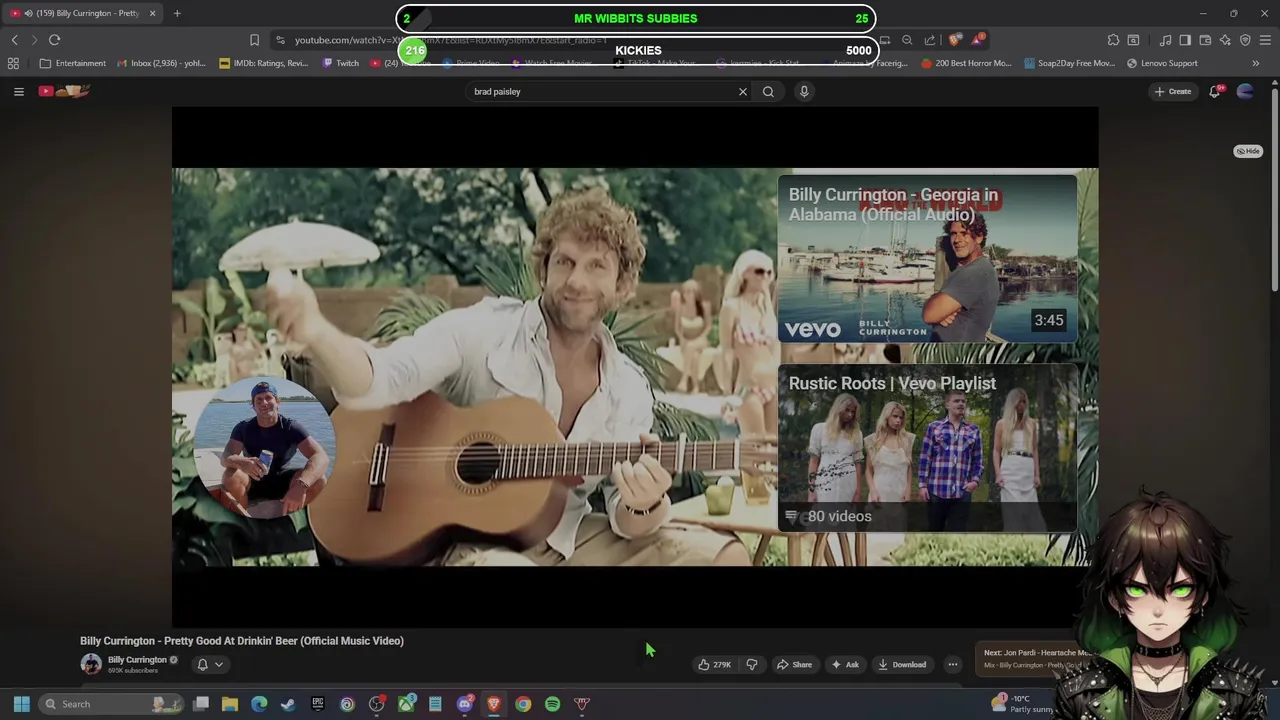The height and width of the screenshot is (720, 1280).
Task: Open Spotify from taskbar
Action: click(552, 704)
